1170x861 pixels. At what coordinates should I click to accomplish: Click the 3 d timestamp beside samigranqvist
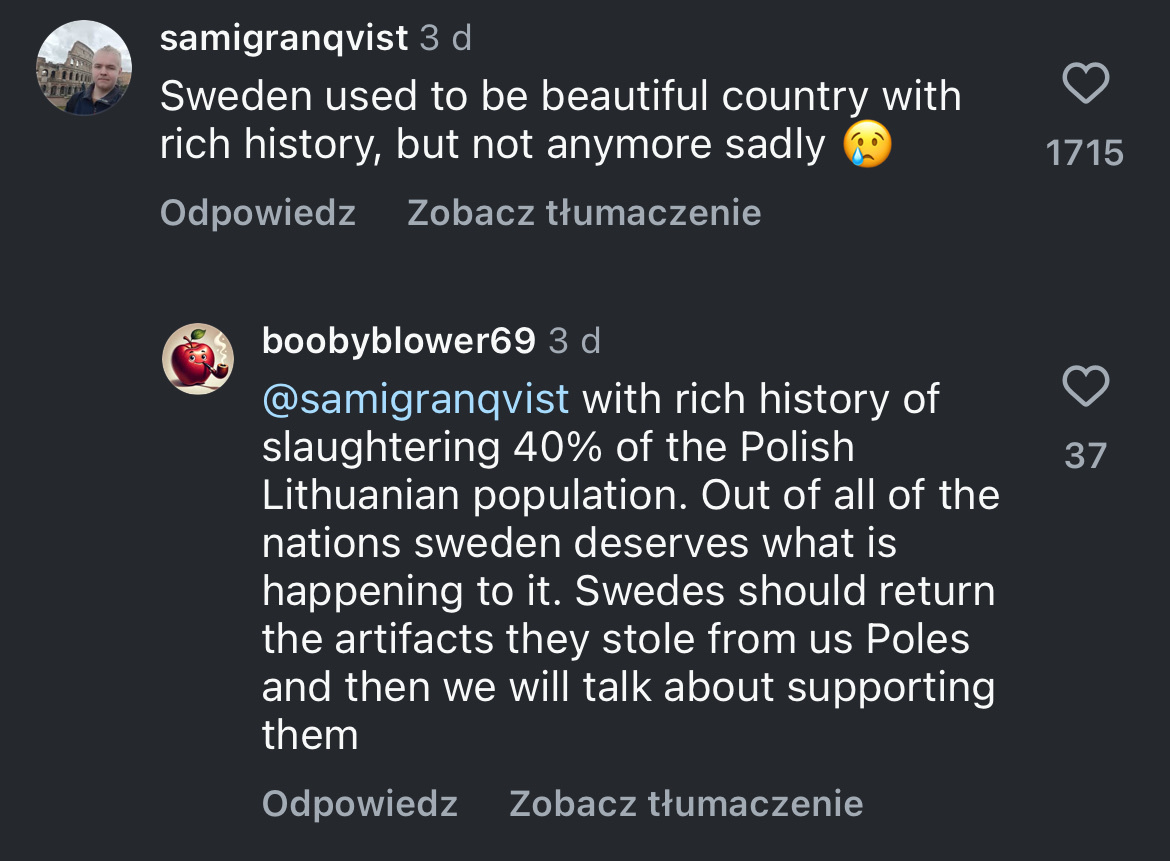coord(446,38)
